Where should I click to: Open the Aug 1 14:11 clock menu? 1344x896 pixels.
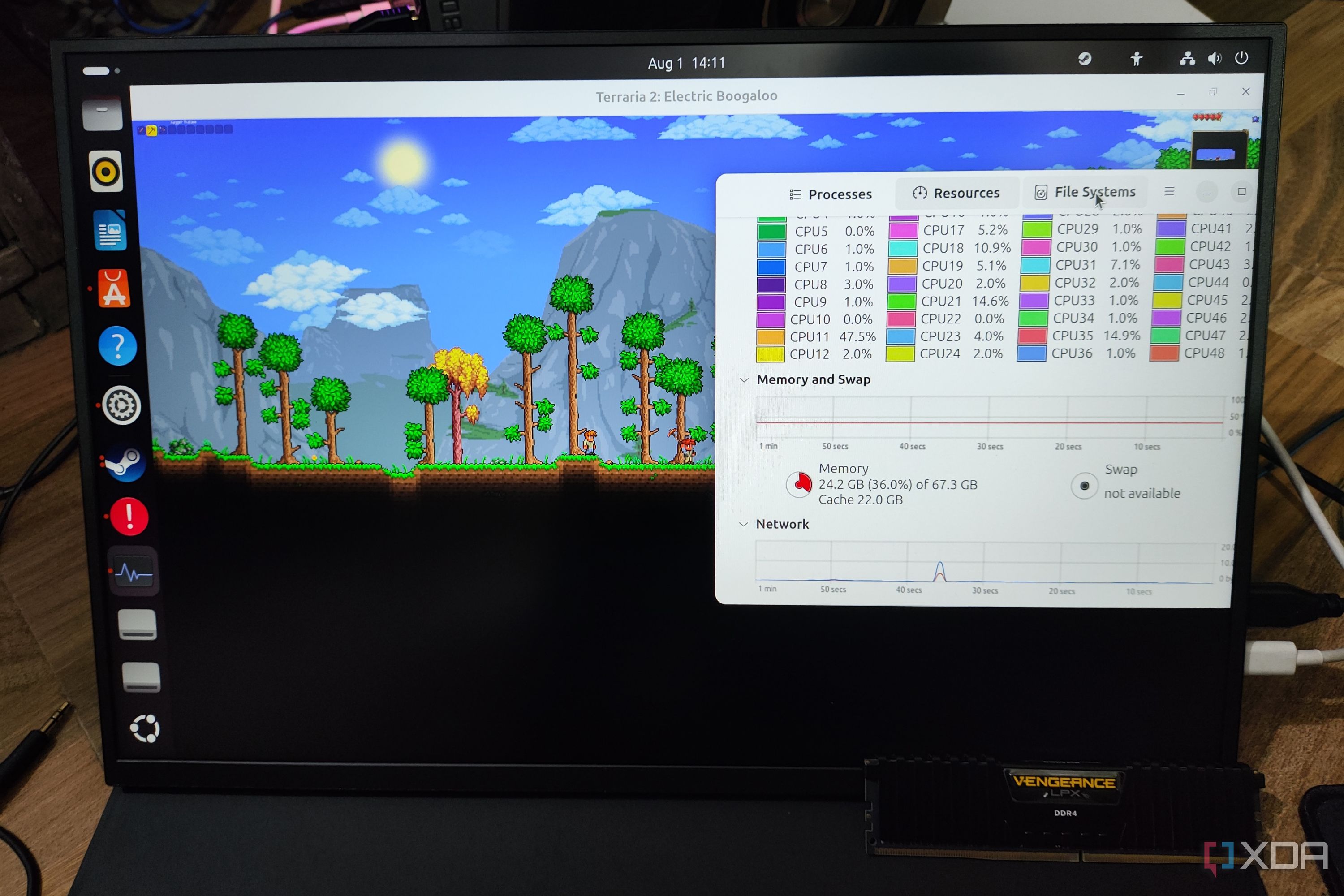pos(686,63)
